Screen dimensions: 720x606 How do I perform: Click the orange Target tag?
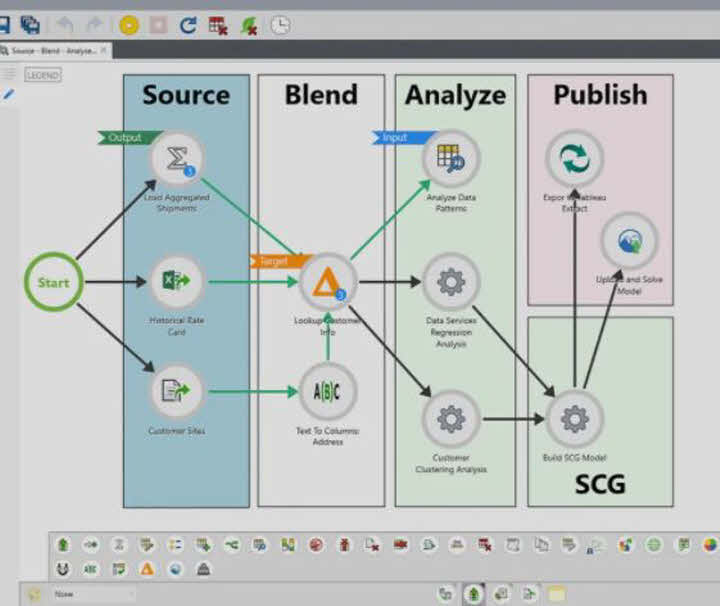tap(276, 261)
